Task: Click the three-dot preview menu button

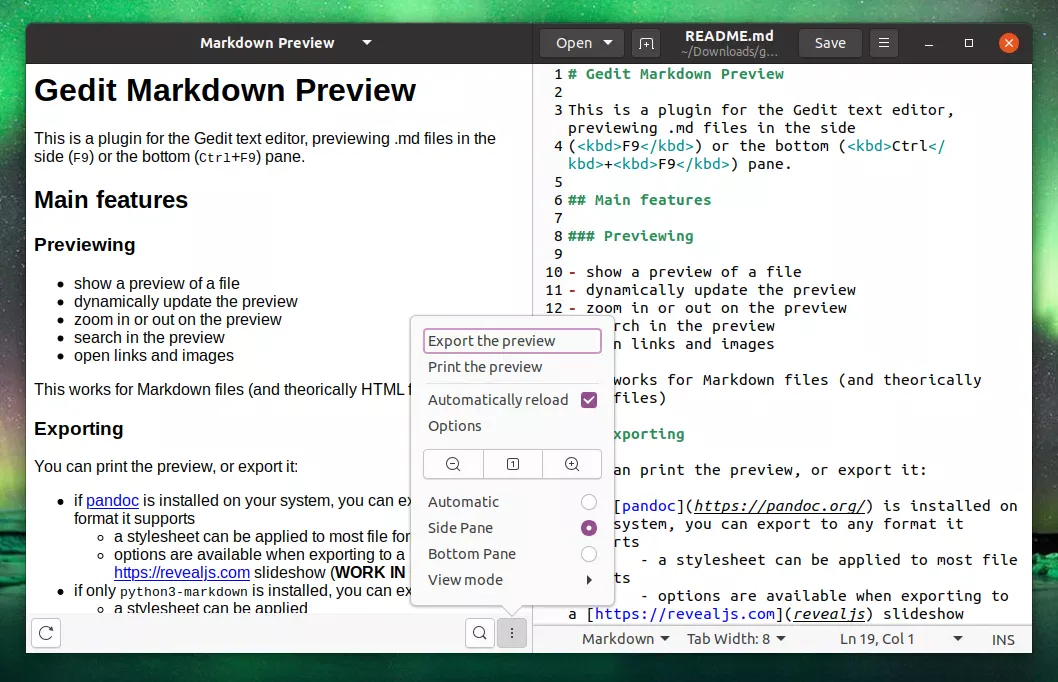Action: pyautogui.click(x=512, y=633)
